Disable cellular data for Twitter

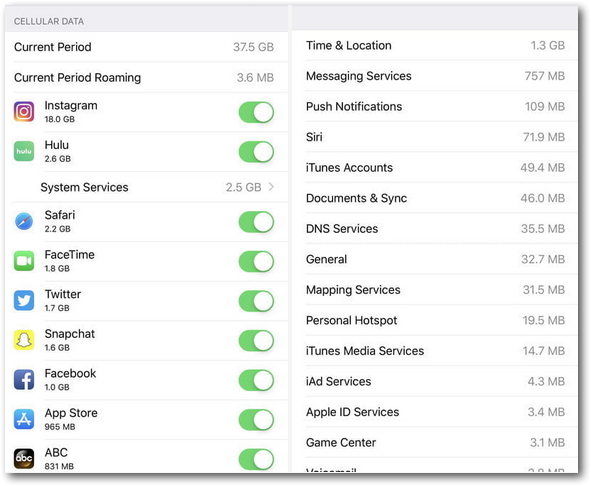256,301
